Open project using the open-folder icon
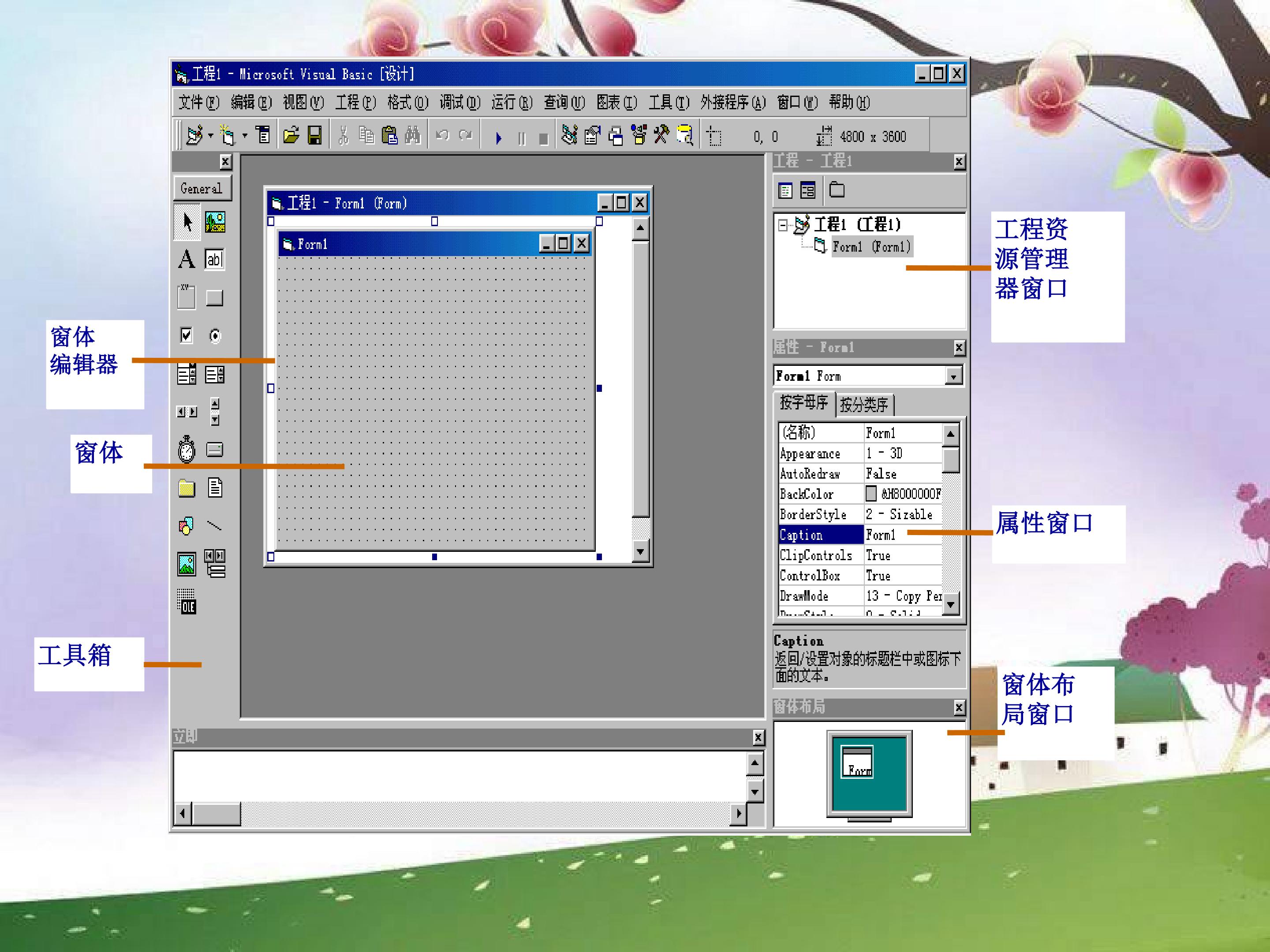 291,135
